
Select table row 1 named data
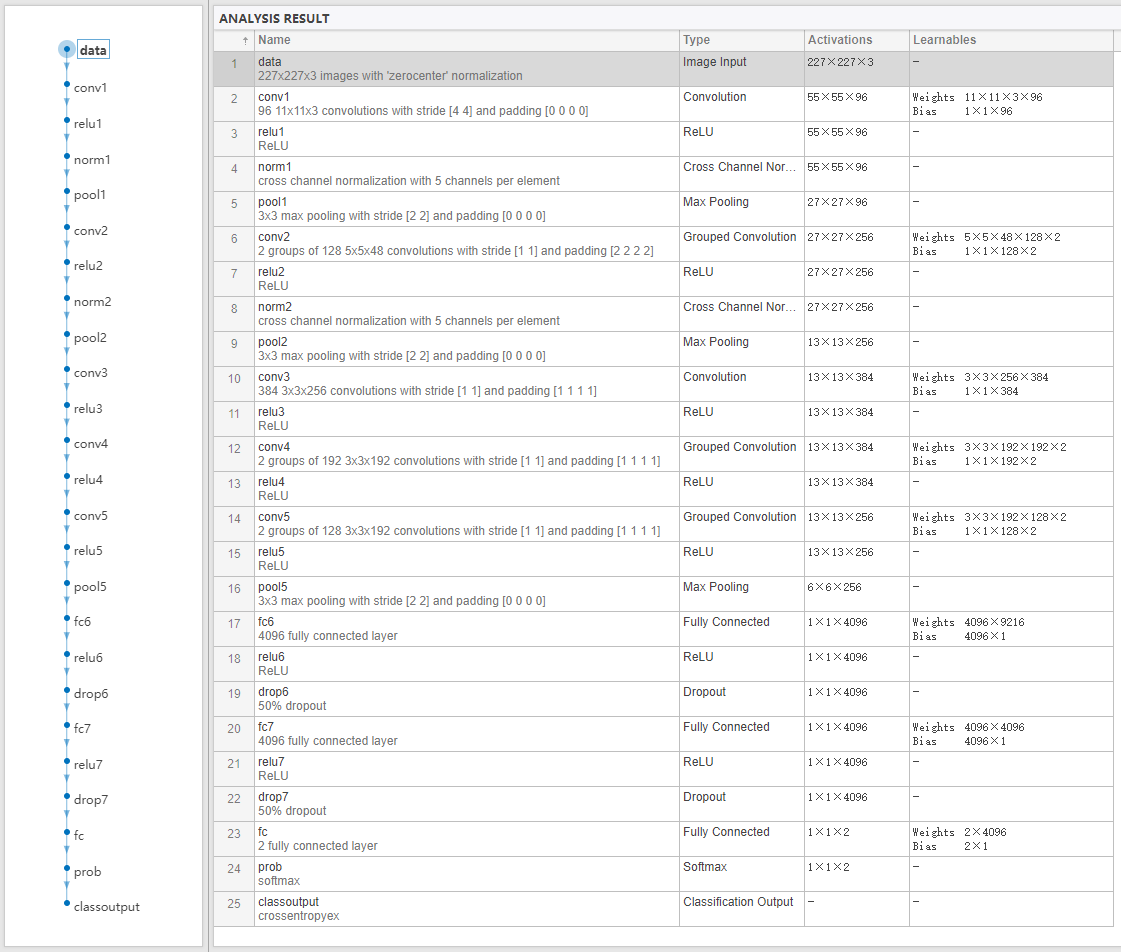[663, 69]
